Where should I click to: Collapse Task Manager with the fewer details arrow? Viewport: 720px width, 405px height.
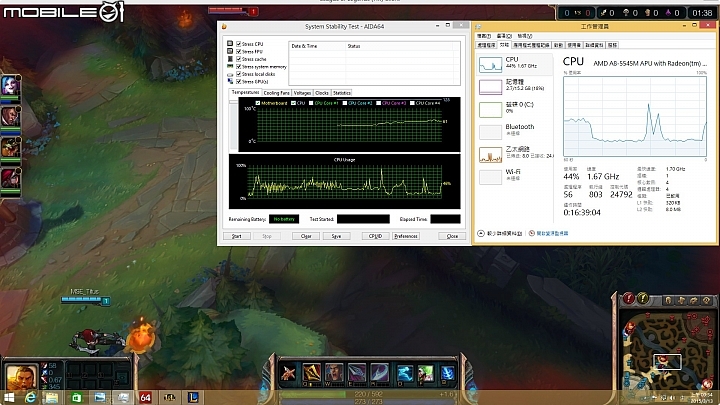481,233
